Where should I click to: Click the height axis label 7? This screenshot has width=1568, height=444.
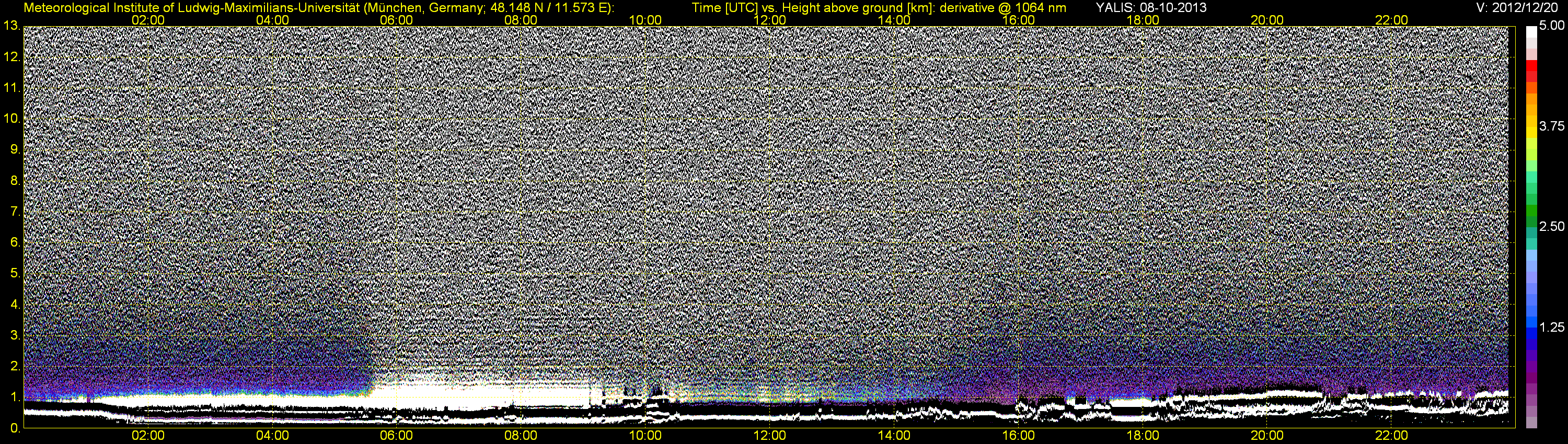coord(15,212)
